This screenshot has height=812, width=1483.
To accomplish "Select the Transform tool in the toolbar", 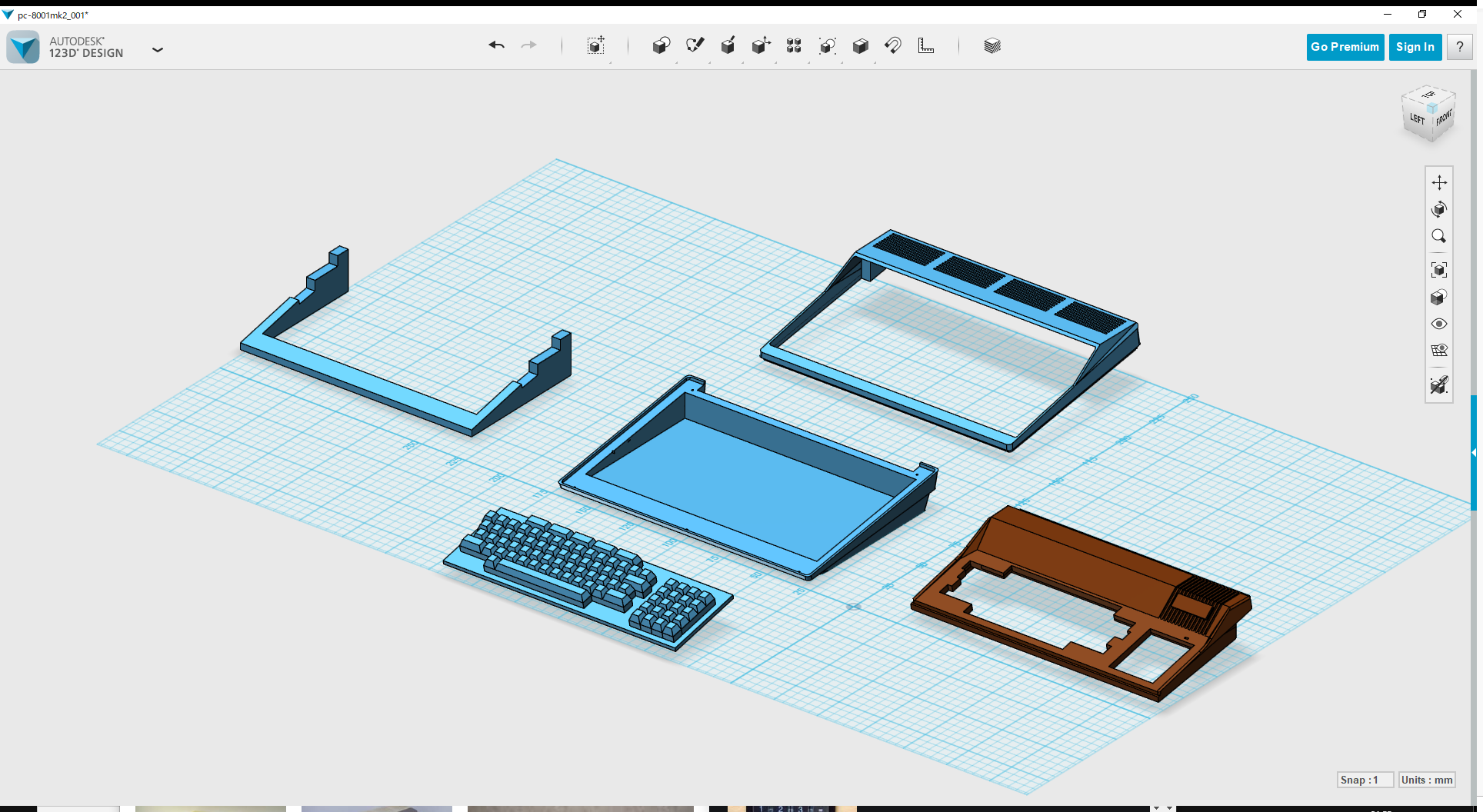I will (596, 46).
